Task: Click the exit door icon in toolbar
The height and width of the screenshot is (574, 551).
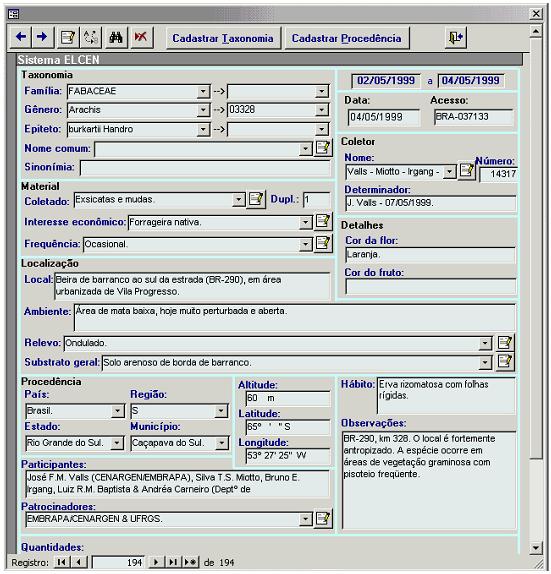Action: pos(455,37)
